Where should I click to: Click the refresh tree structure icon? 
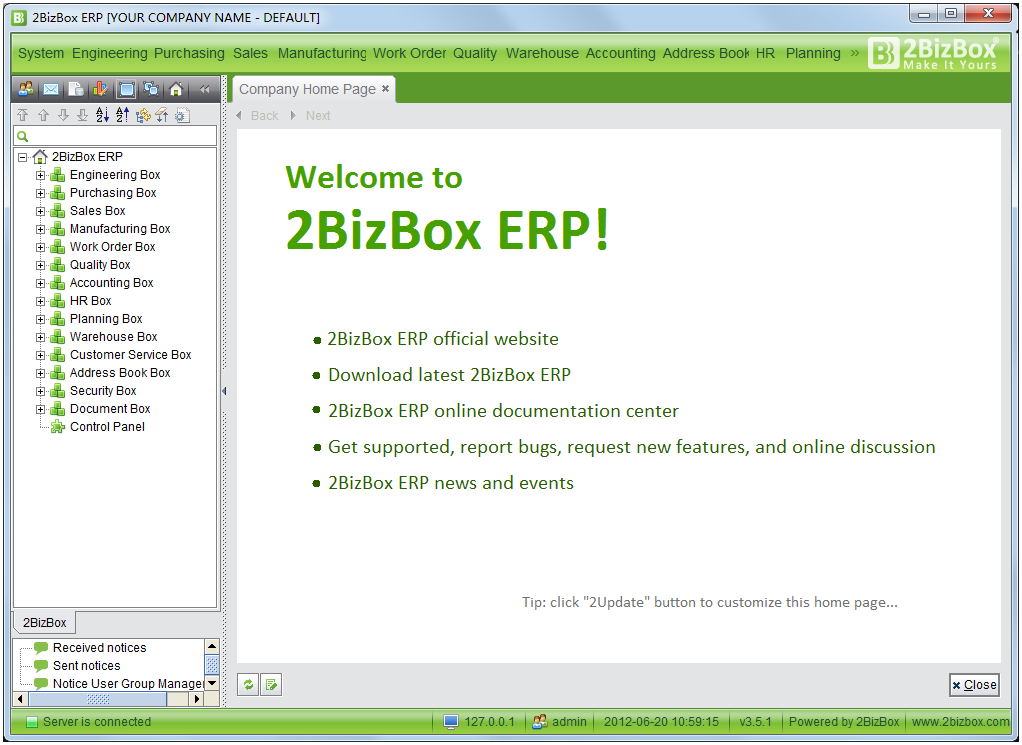[x=143, y=115]
